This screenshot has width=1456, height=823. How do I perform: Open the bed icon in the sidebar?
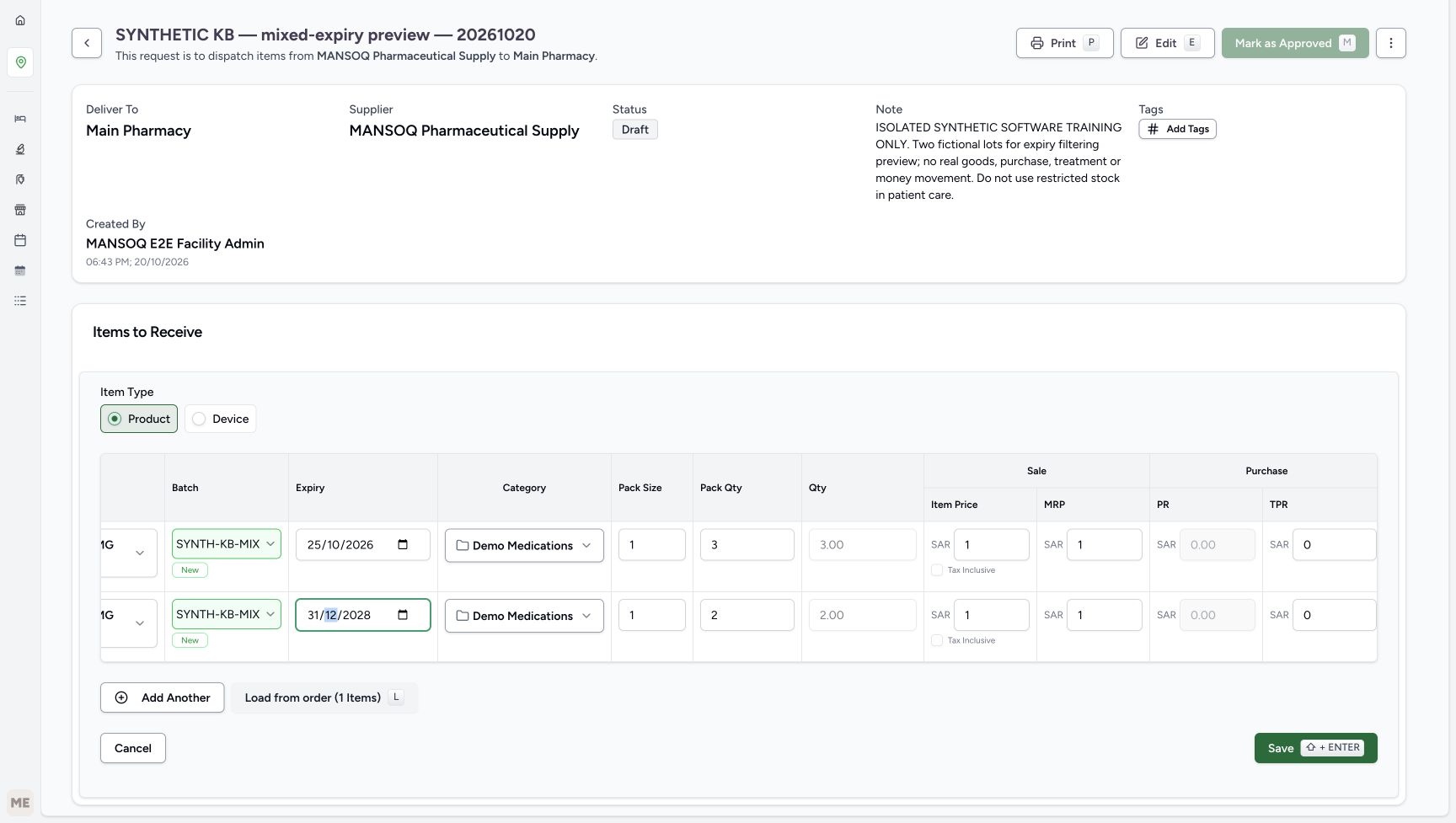20,119
